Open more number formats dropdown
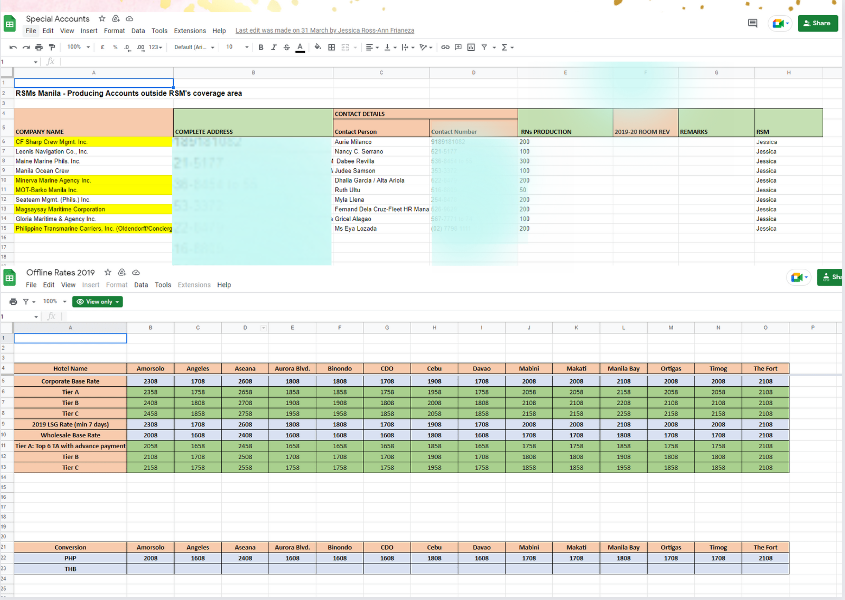This screenshot has height=600, width=845. (x=156, y=47)
